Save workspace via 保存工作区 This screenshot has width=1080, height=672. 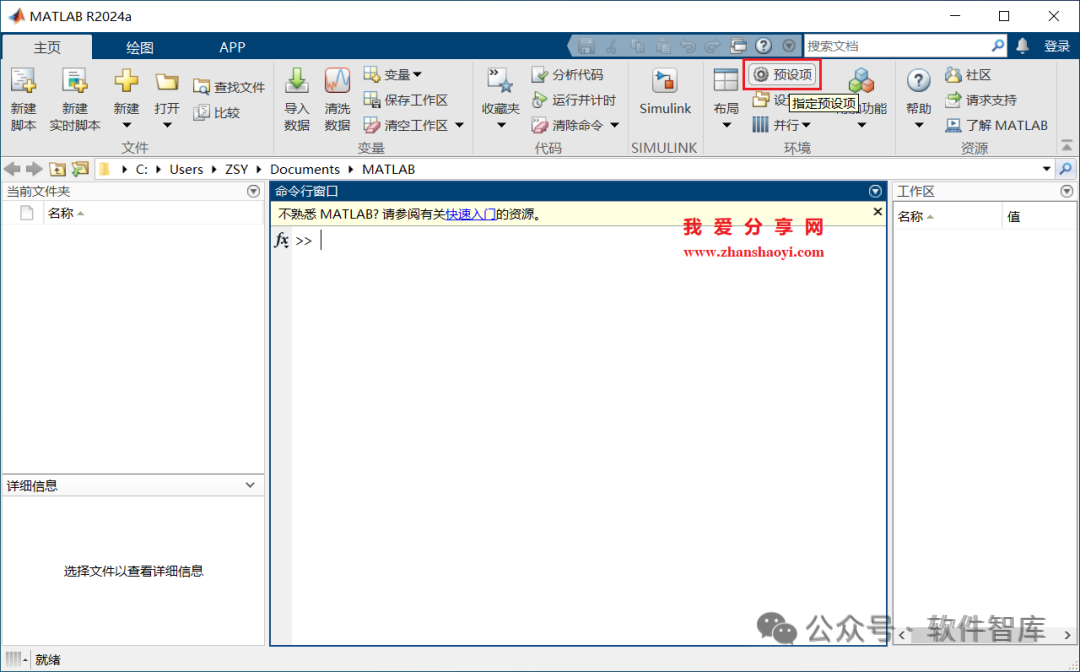click(x=406, y=100)
